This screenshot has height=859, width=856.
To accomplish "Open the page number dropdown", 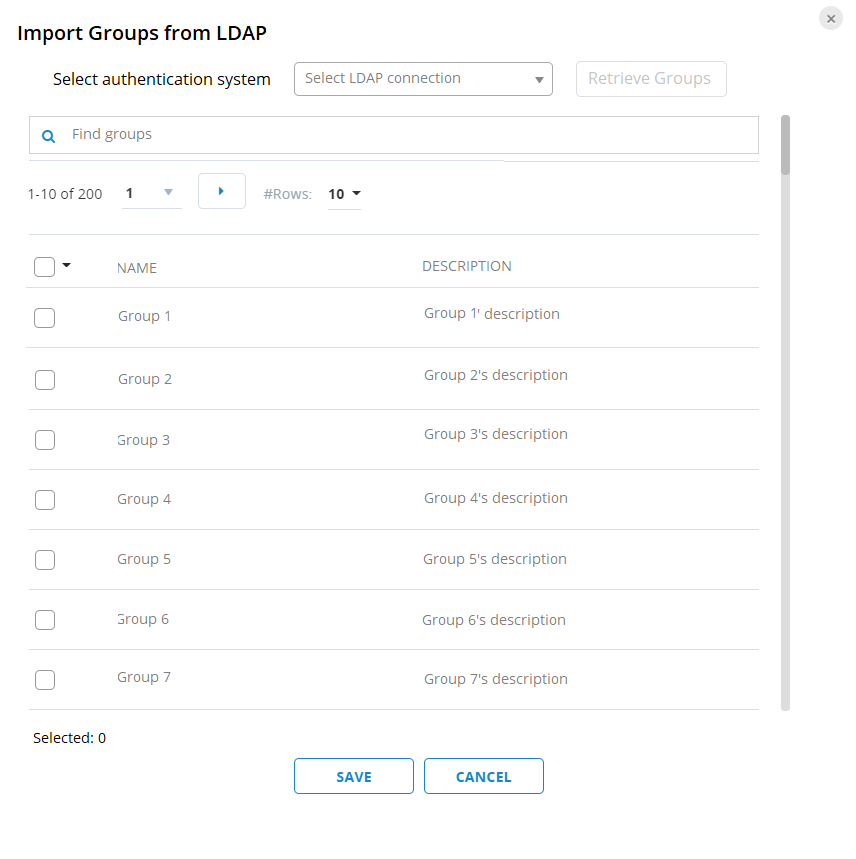I will coord(151,192).
